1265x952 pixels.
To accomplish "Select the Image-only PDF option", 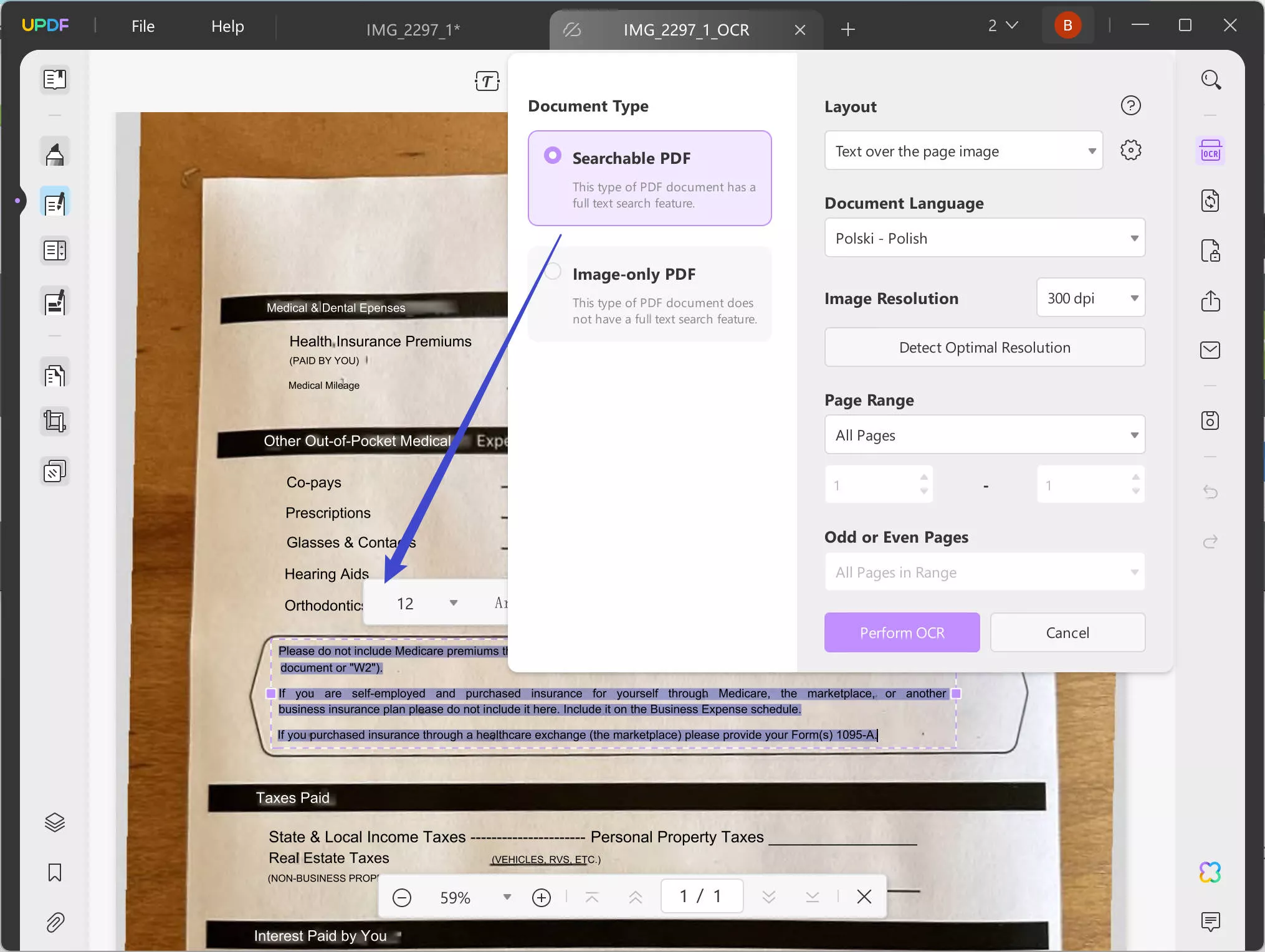I will [x=650, y=293].
